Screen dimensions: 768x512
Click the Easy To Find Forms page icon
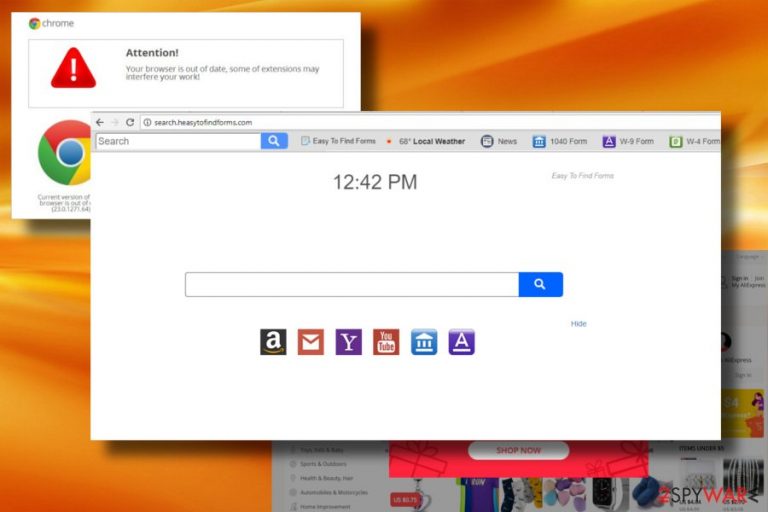[305, 141]
